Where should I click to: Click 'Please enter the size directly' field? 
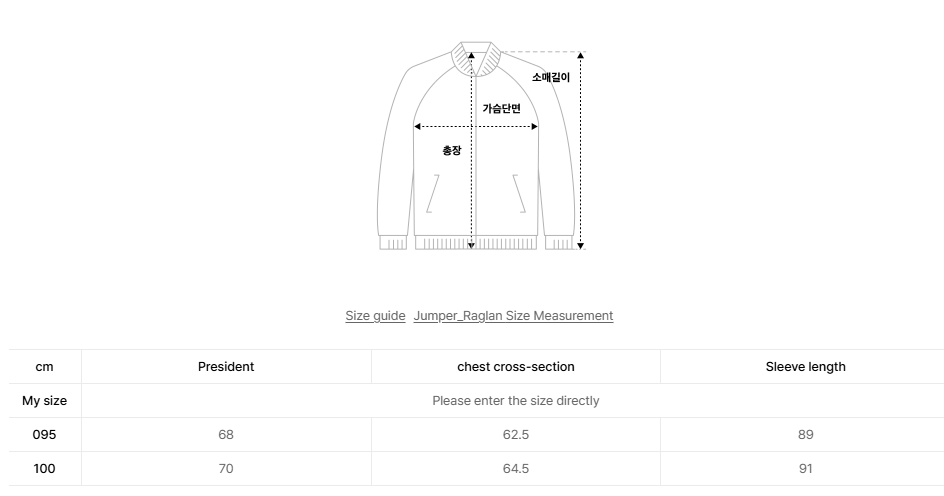pos(516,401)
